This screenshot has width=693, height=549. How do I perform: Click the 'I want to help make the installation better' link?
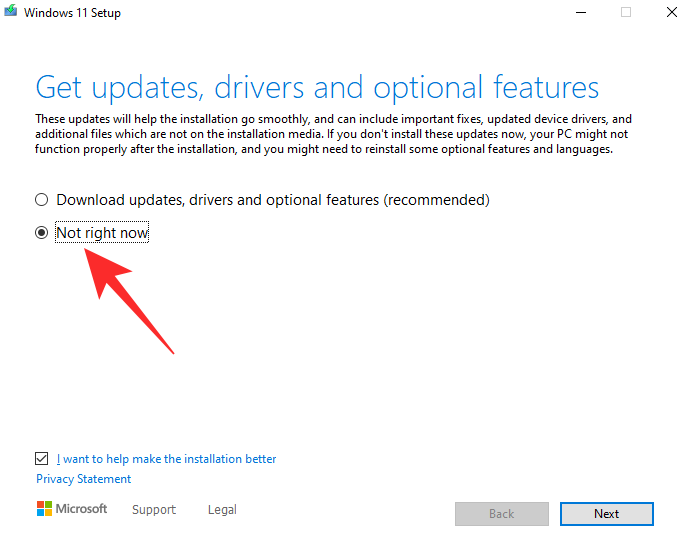pos(166,459)
